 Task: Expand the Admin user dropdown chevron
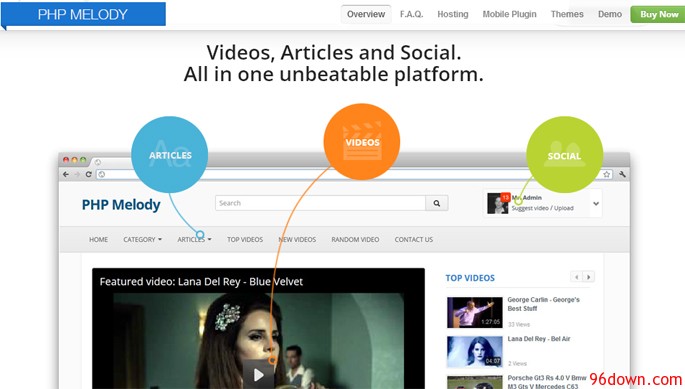coord(596,204)
